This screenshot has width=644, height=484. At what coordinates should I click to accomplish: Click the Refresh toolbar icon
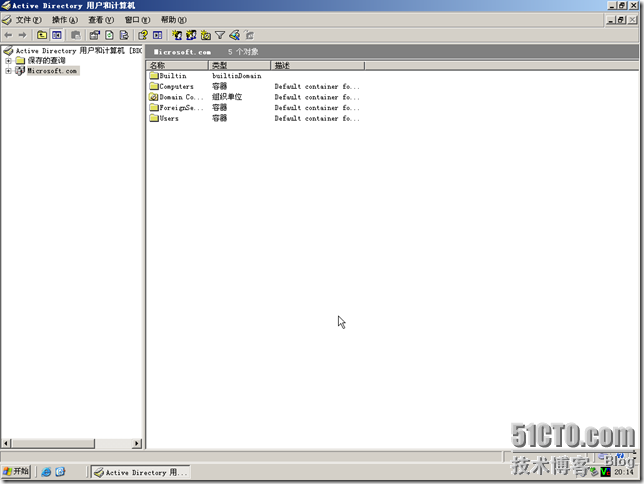[x=109, y=35]
